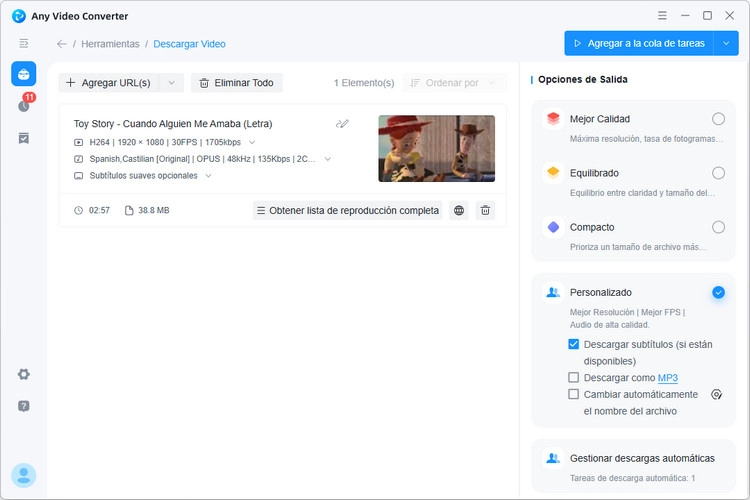This screenshot has width=750, height=500.
Task: Open the hamburger menu in title bar
Action: pyautogui.click(x=662, y=15)
